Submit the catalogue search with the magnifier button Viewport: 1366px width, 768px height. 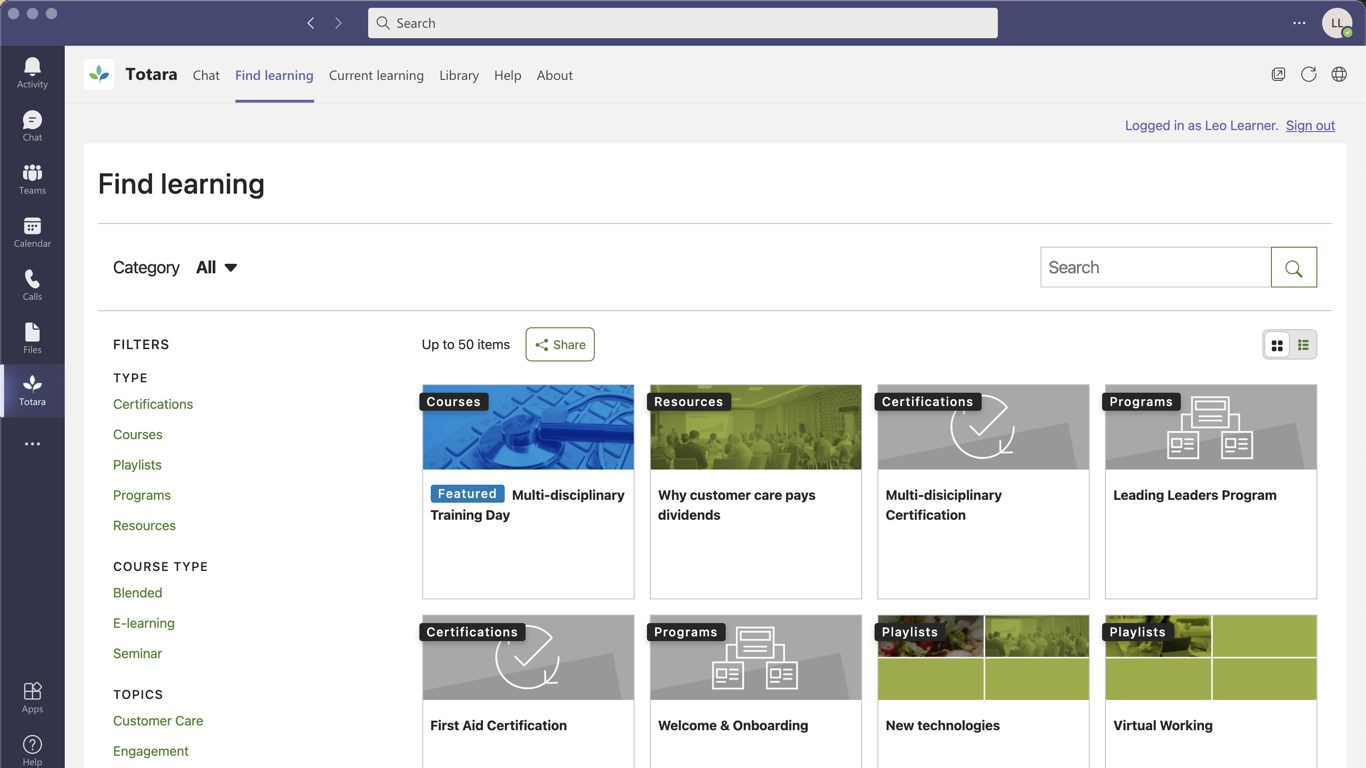[x=1294, y=267]
